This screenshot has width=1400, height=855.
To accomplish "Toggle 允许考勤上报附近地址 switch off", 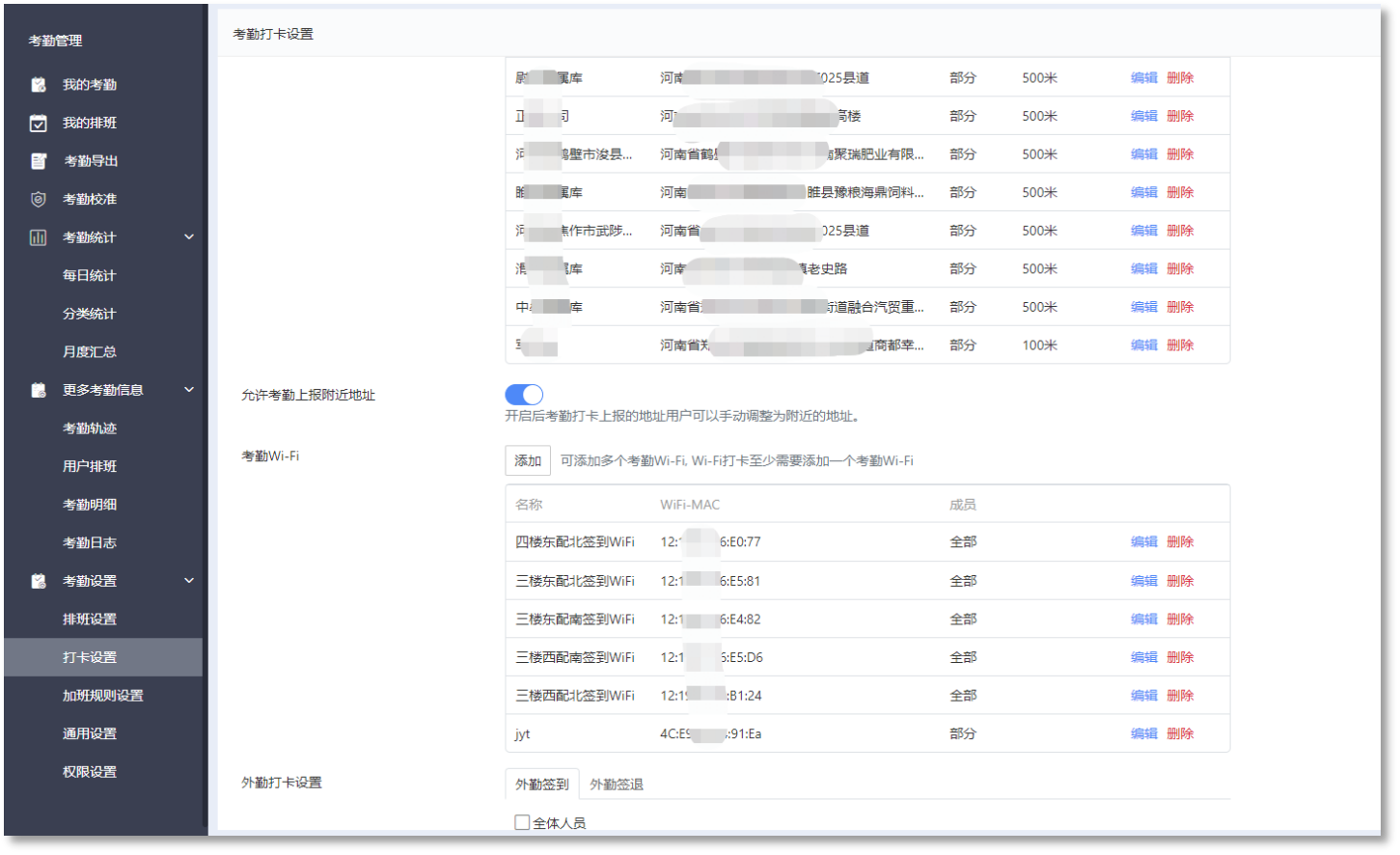I will tap(524, 395).
